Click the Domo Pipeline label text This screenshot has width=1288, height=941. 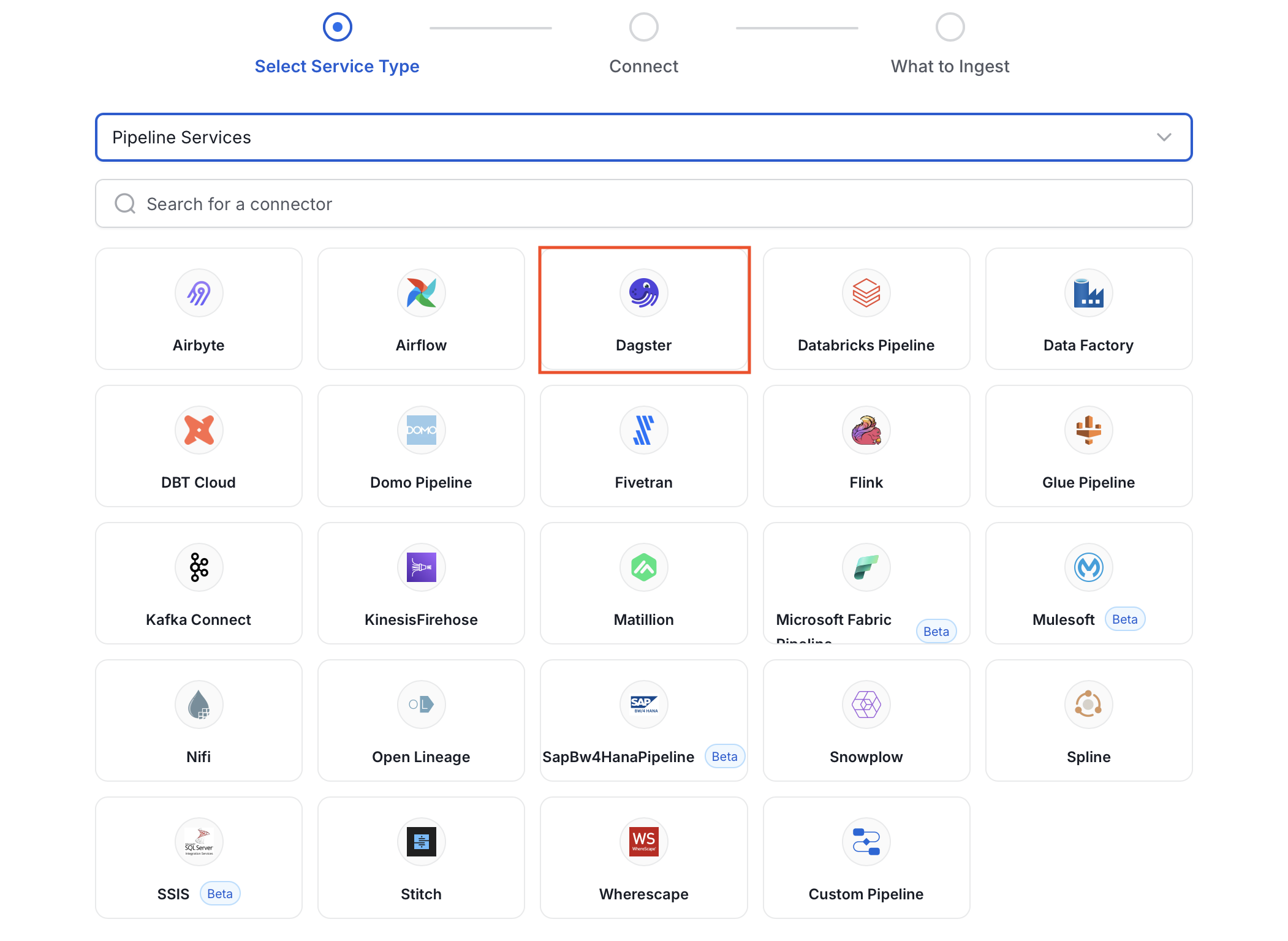click(x=422, y=482)
